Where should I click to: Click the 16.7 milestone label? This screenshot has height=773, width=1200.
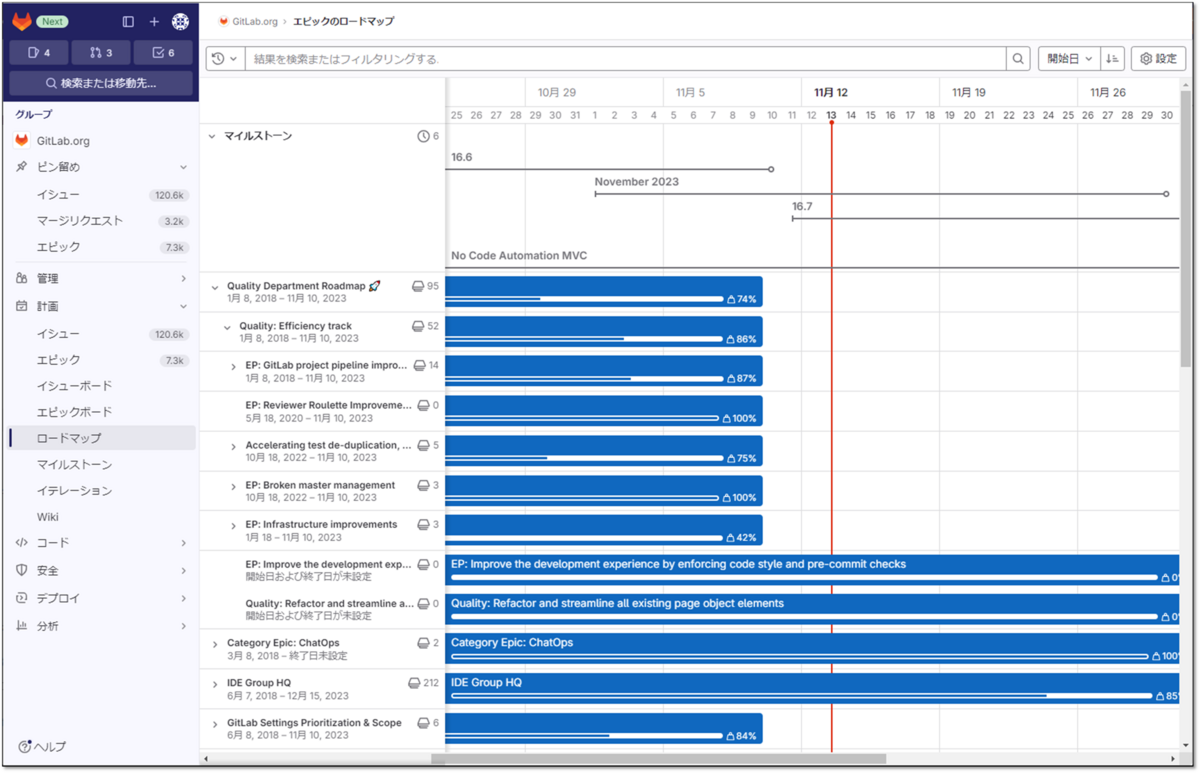[x=802, y=206]
